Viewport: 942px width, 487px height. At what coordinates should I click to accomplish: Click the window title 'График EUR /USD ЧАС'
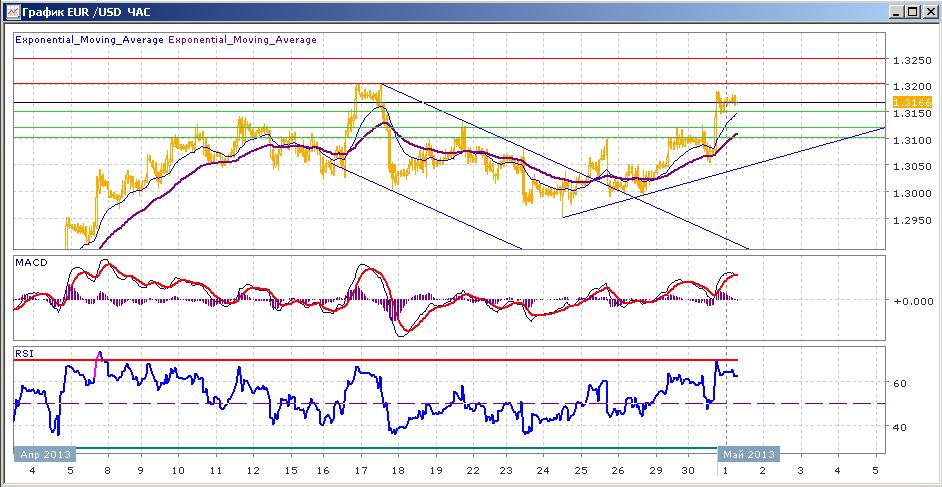(x=86, y=12)
